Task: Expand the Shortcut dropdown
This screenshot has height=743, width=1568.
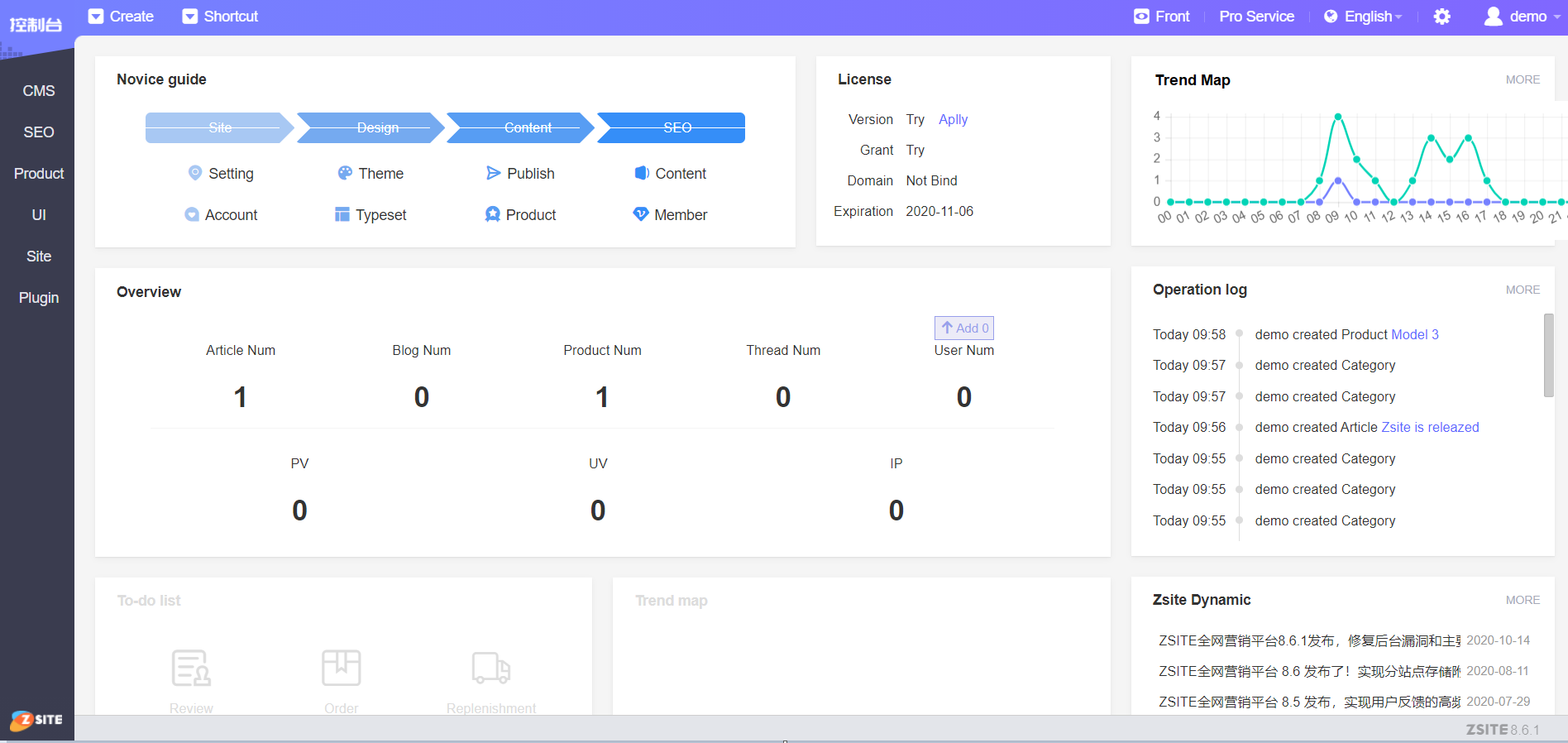Action: point(220,17)
